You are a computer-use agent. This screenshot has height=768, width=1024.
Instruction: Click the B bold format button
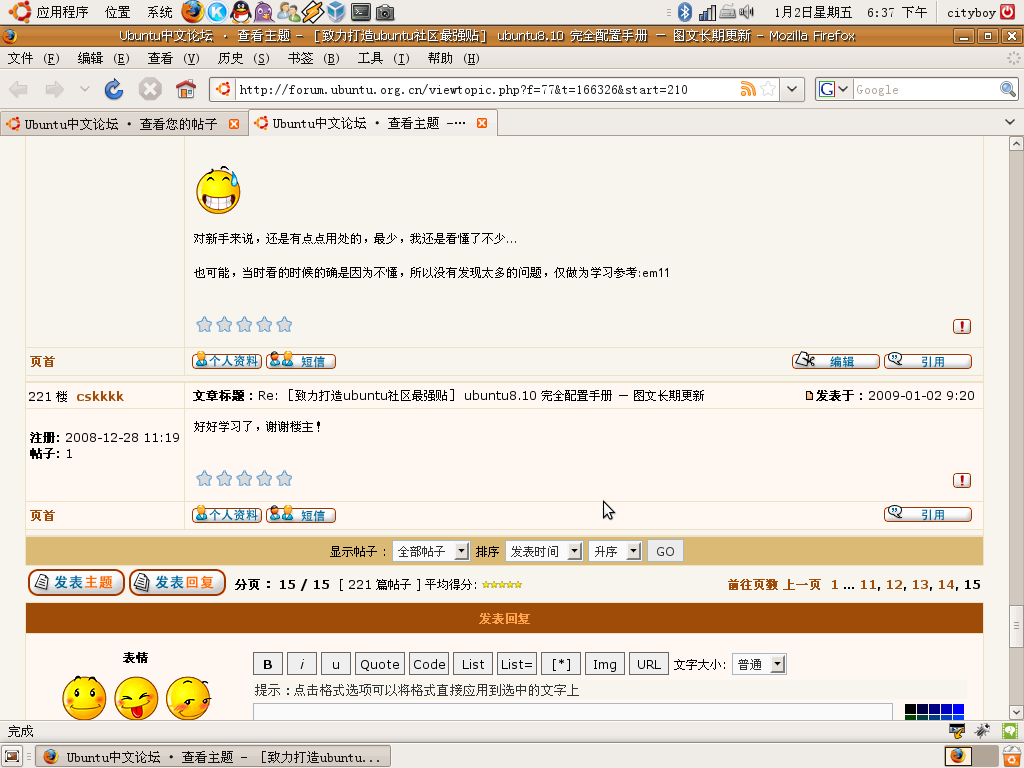point(268,664)
